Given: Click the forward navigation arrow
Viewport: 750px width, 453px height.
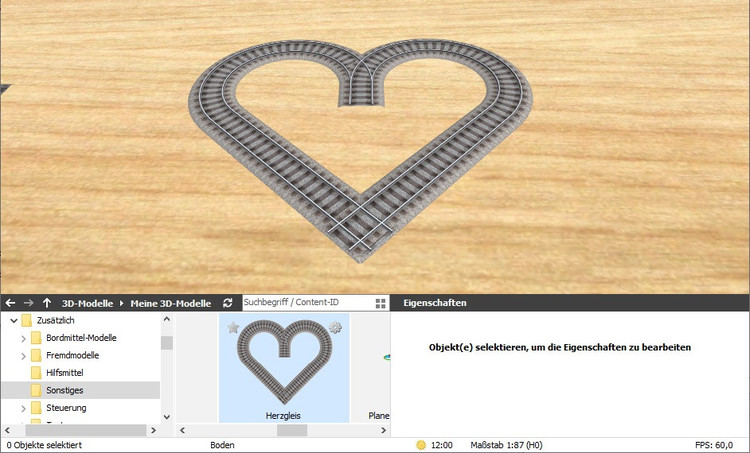Looking at the screenshot, I should (x=28, y=303).
